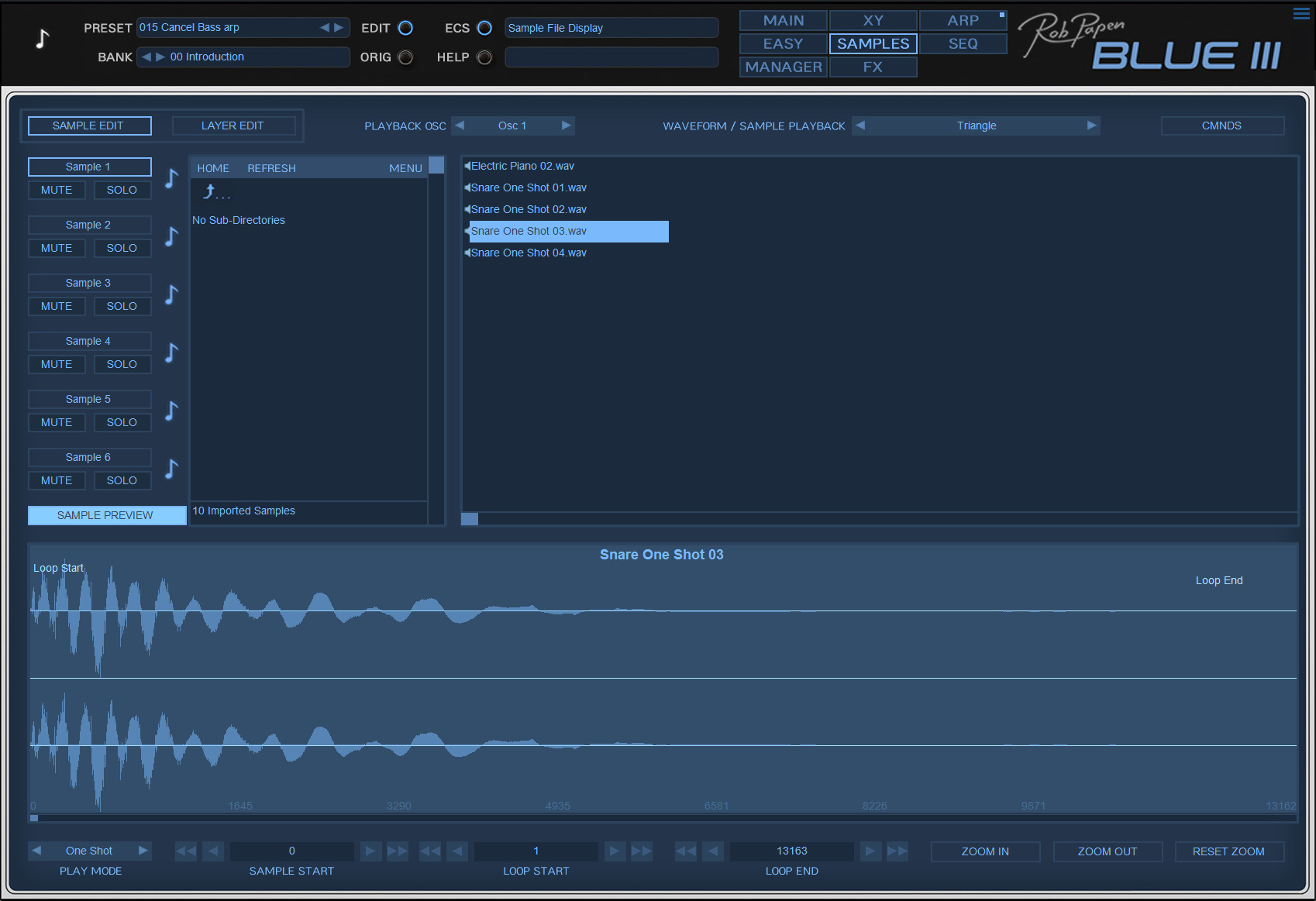Viewport: 1316px width, 901px height.
Task: Select previous preset with the left arrow
Action: 325,28
